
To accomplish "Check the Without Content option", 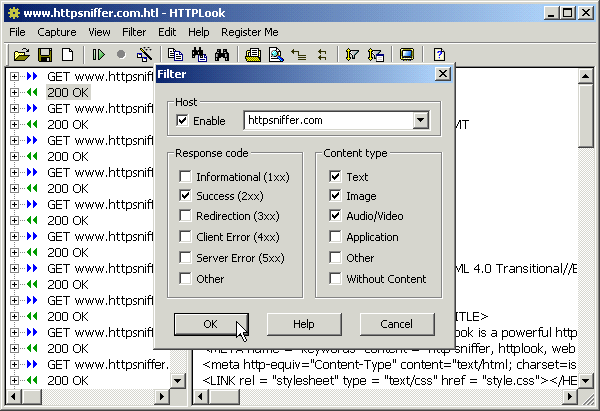I will (335, 279).
